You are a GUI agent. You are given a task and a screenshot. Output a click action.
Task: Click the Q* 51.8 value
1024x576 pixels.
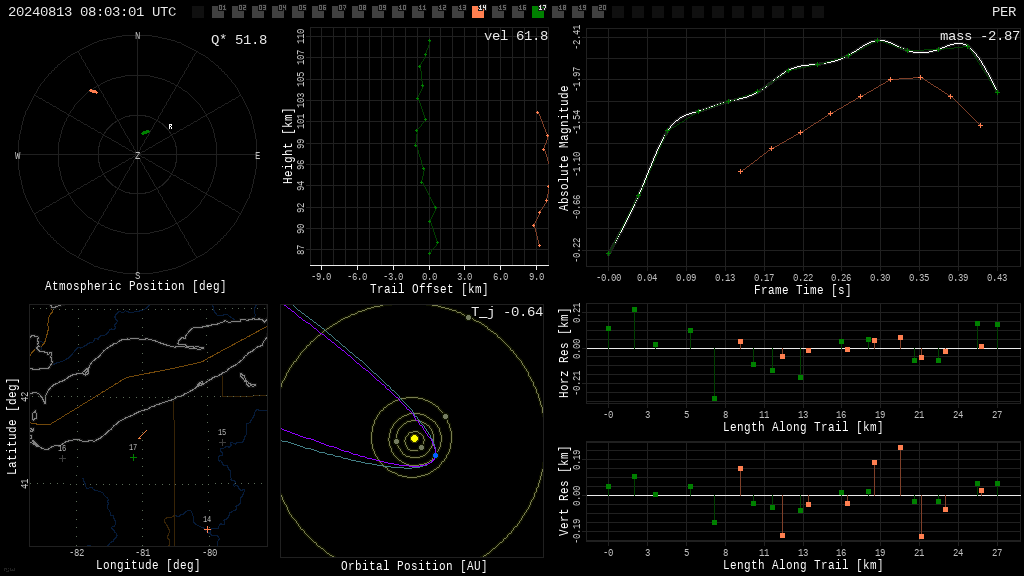click(x=239, y=40)
